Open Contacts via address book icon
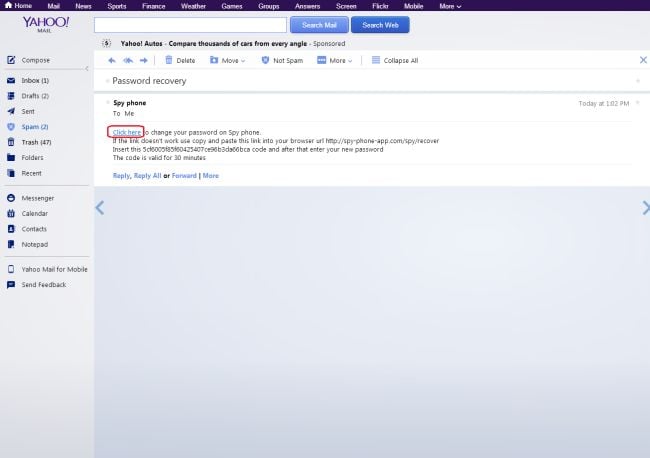Screen dimensions: 650x458 pyautogui.click(x=11, y=229)
